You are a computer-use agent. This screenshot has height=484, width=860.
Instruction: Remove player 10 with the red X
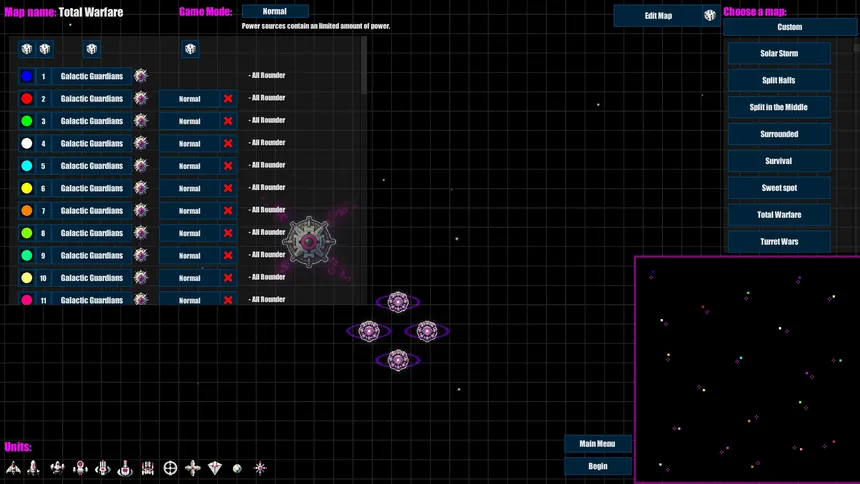(228, 278)
